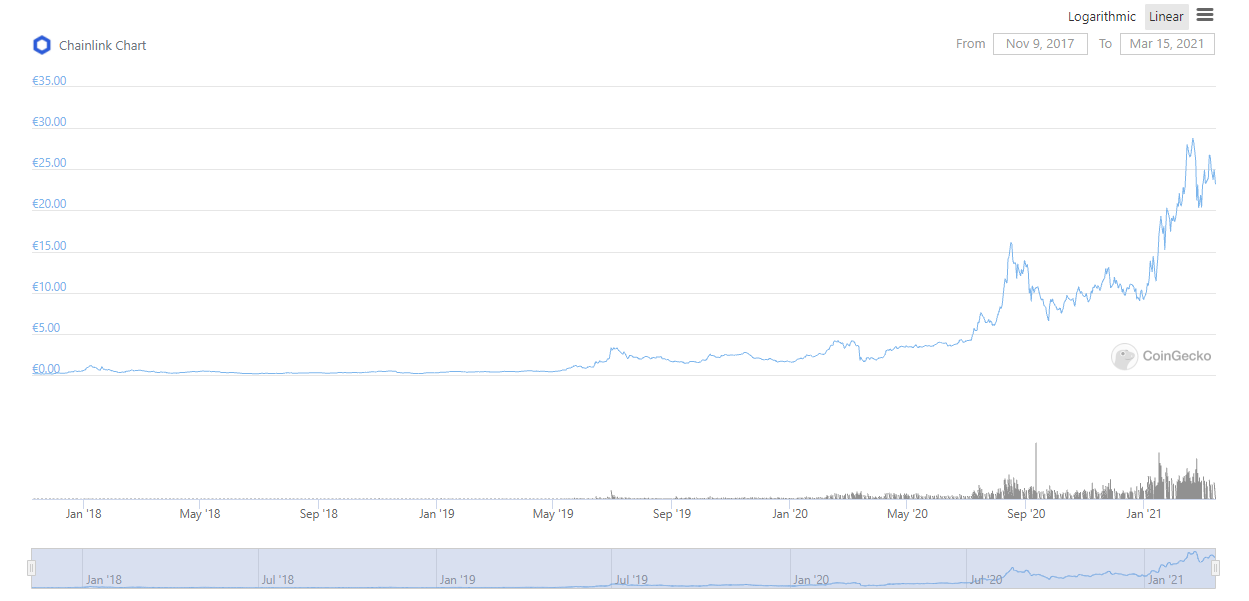Click Jul '19 in the navigator
The image size is (1249, 601).
(631, 579)
